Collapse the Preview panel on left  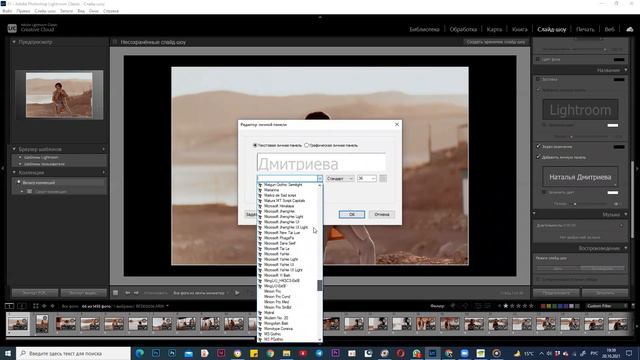click(x=14, y=42)
